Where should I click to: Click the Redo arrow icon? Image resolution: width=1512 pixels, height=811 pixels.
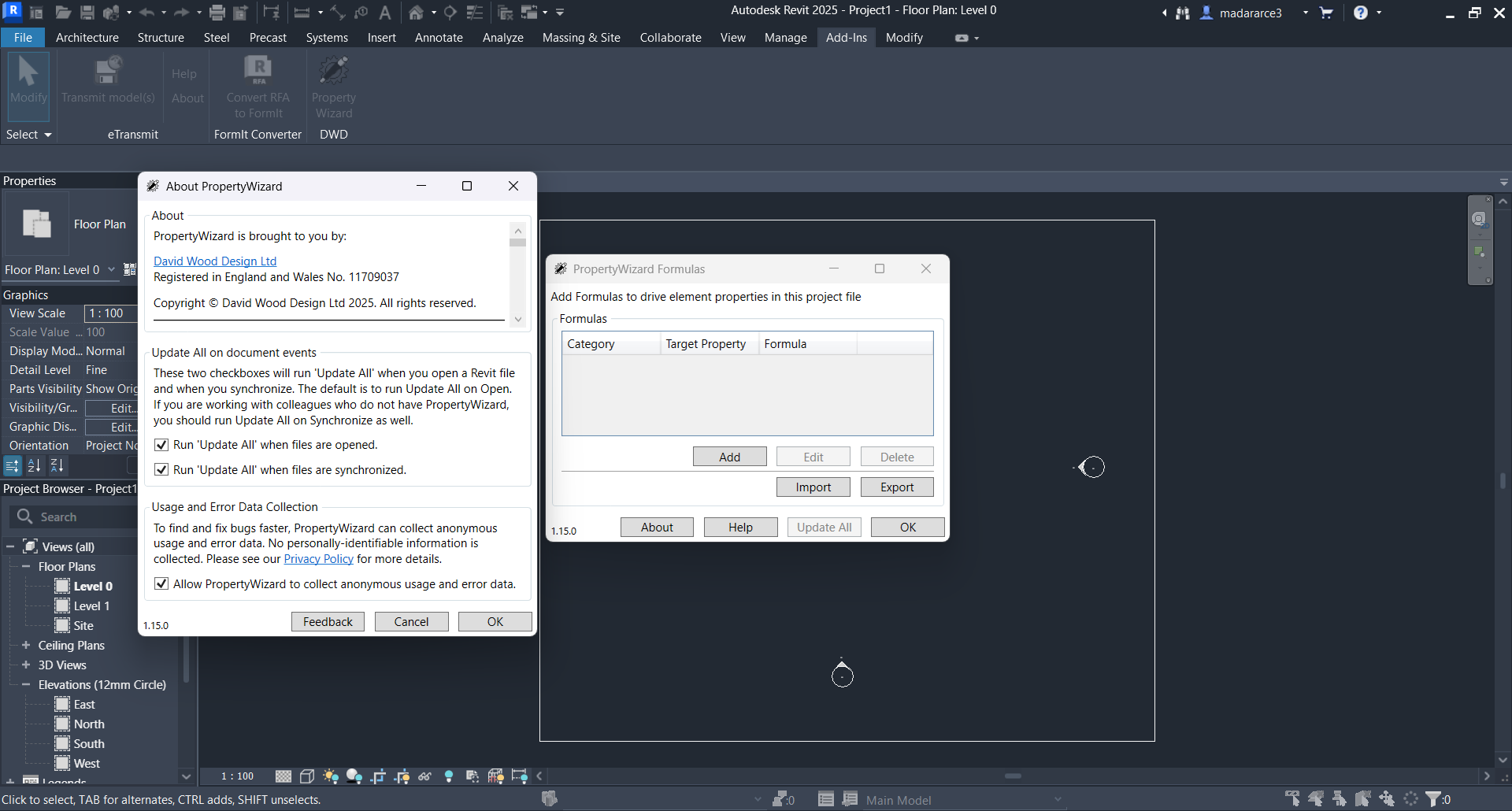181,13
